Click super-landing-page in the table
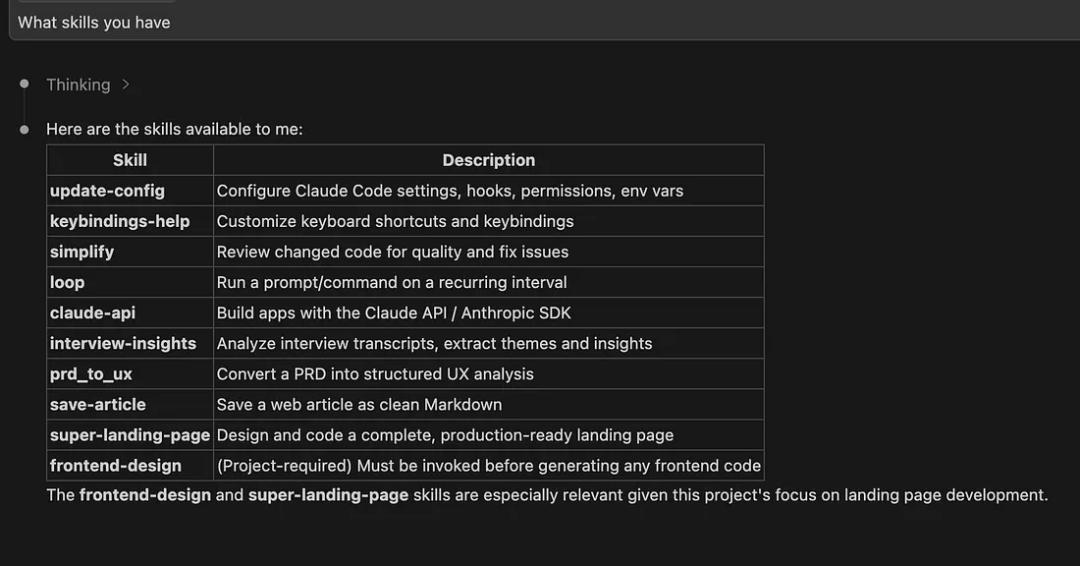Image resolution: width=1080 pixels, height=566 pixels. pyautogui.click(x=130, y=435)
